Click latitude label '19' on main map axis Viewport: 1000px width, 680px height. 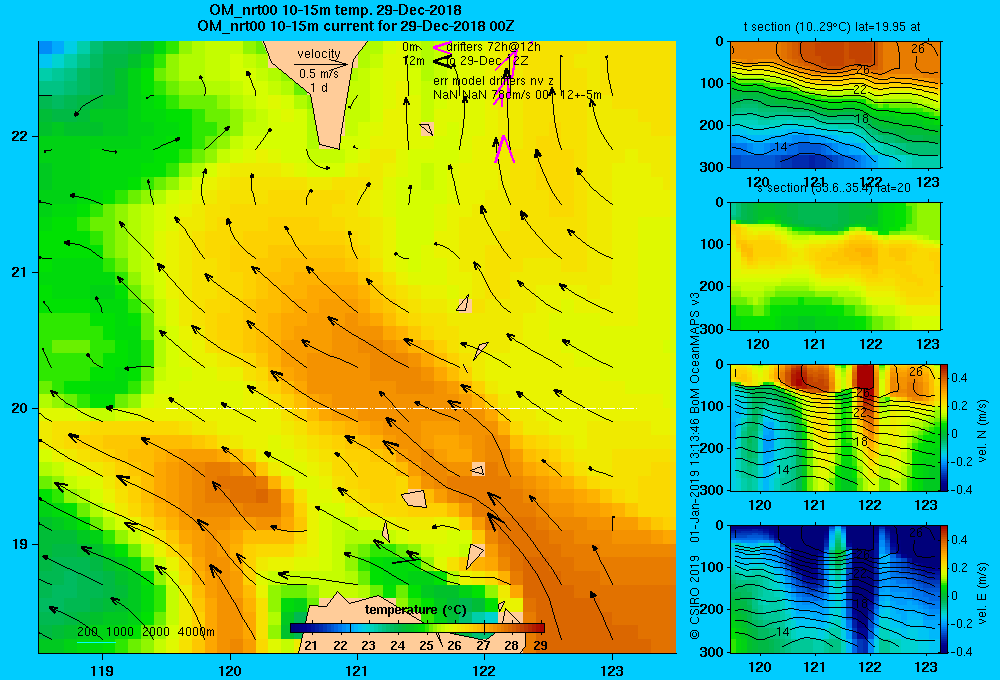(x=20, y=544)
